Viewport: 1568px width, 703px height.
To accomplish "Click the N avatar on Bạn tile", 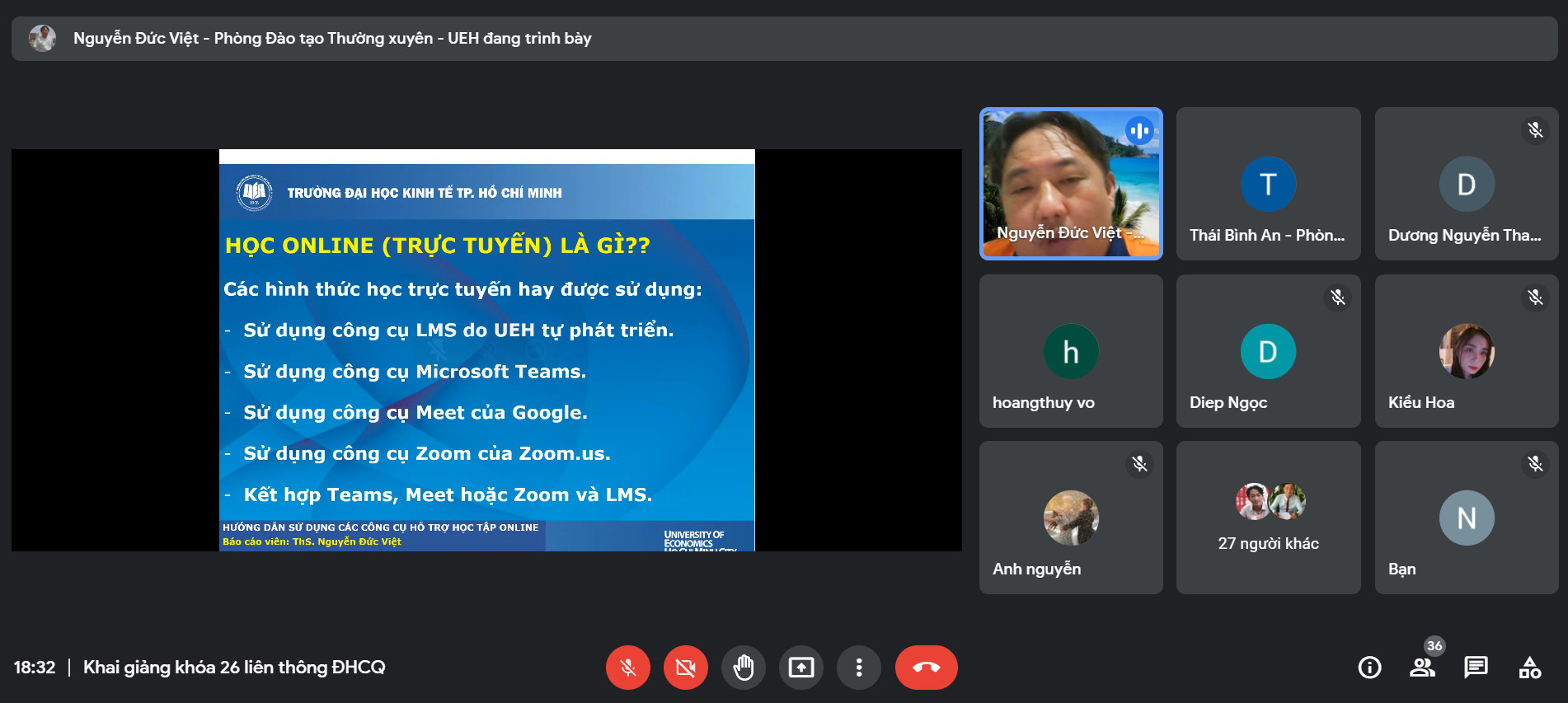I will click(1467, 518).
